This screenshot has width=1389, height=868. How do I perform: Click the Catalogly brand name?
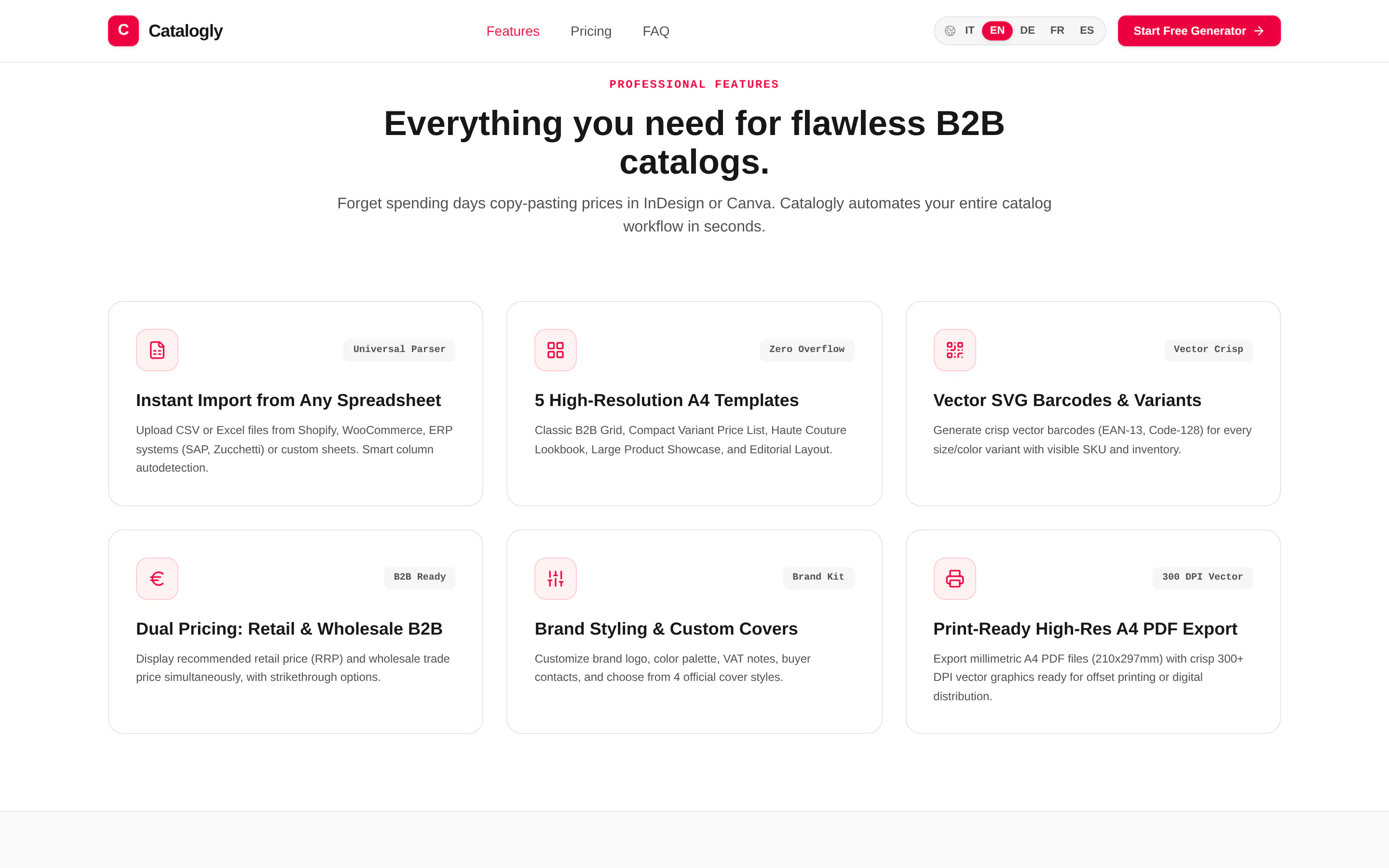[185, 31]
